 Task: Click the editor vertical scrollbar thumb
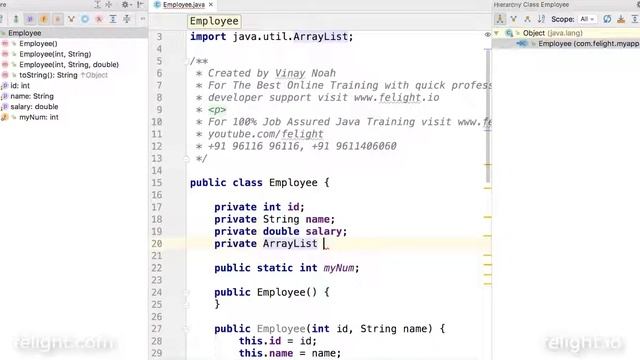[x=487, y=115]
